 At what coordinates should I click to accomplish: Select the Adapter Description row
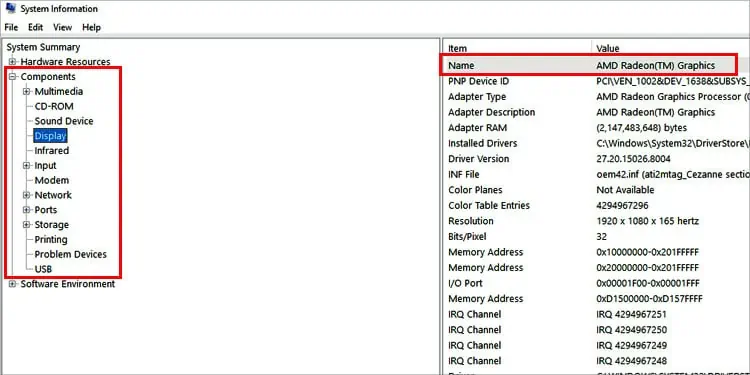click(596, 112)
